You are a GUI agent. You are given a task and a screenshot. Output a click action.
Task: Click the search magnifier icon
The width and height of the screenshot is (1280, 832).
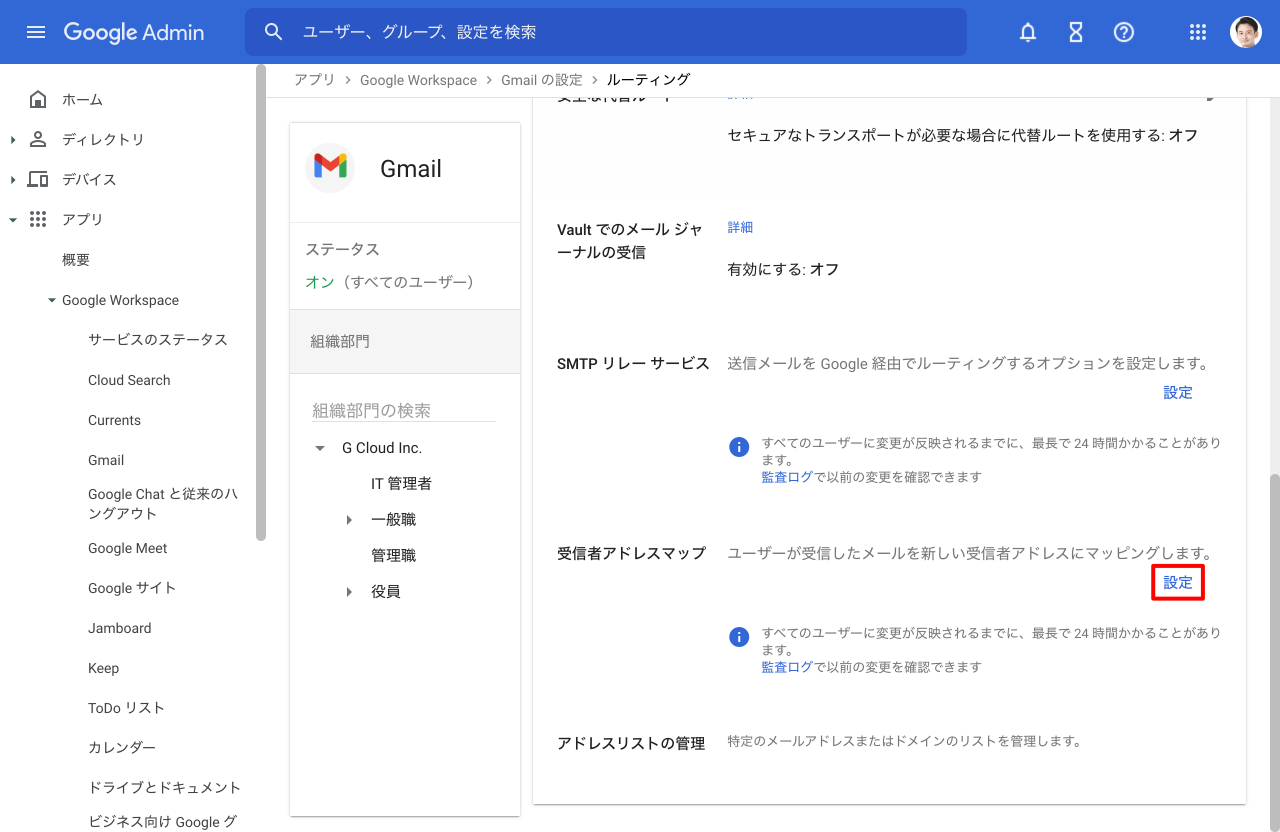click(x=274, y=32)
